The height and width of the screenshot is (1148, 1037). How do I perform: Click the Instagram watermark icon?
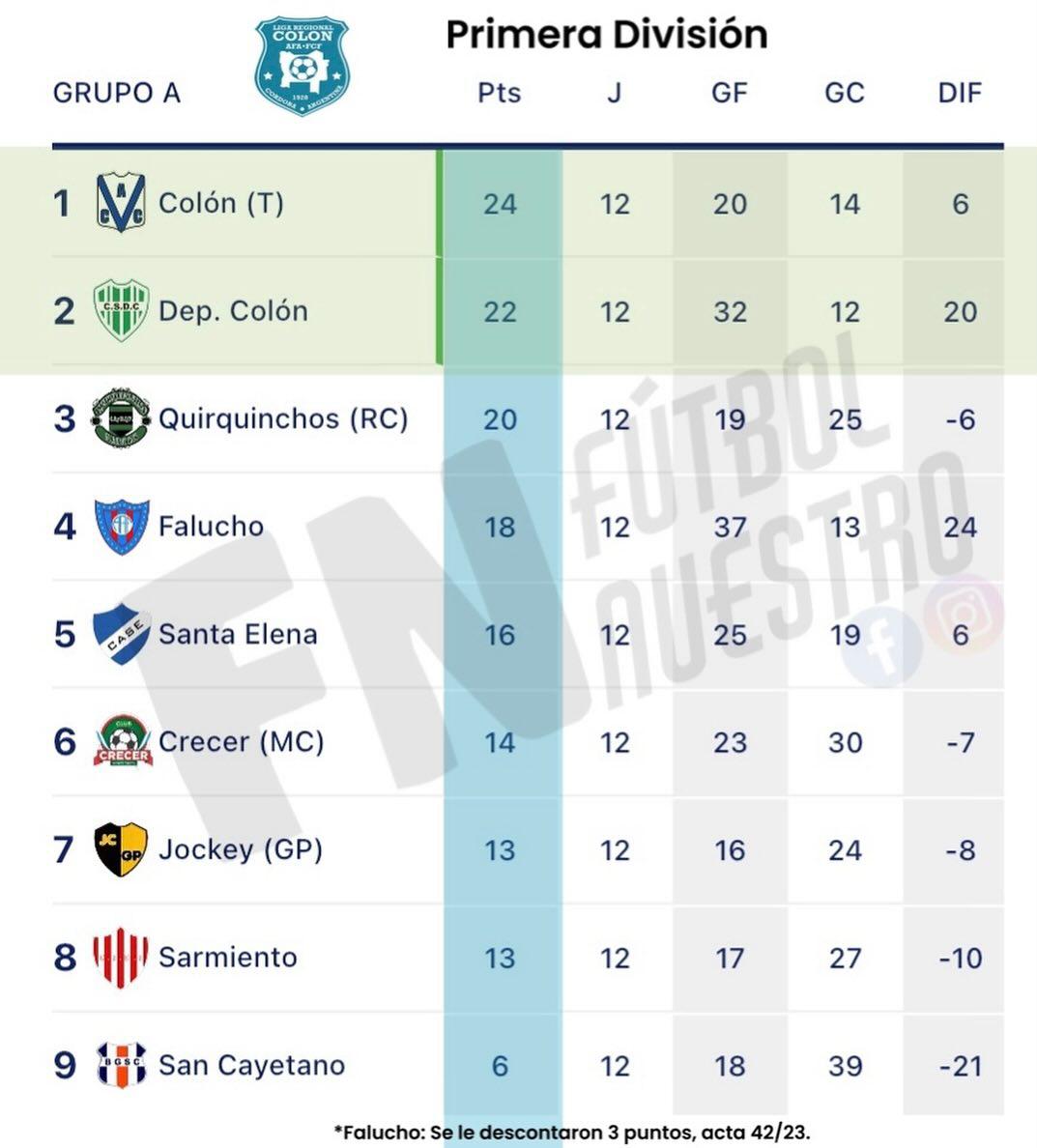coord(963,614)
